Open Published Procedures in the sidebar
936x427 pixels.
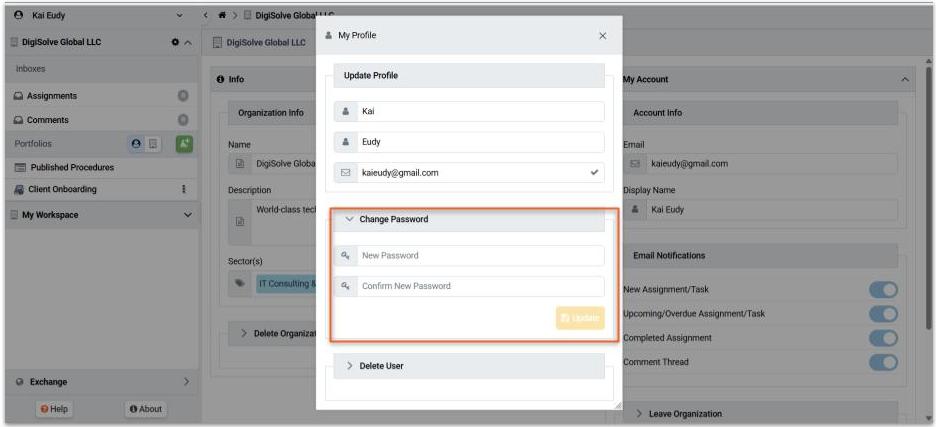click(x=71, y=167)
